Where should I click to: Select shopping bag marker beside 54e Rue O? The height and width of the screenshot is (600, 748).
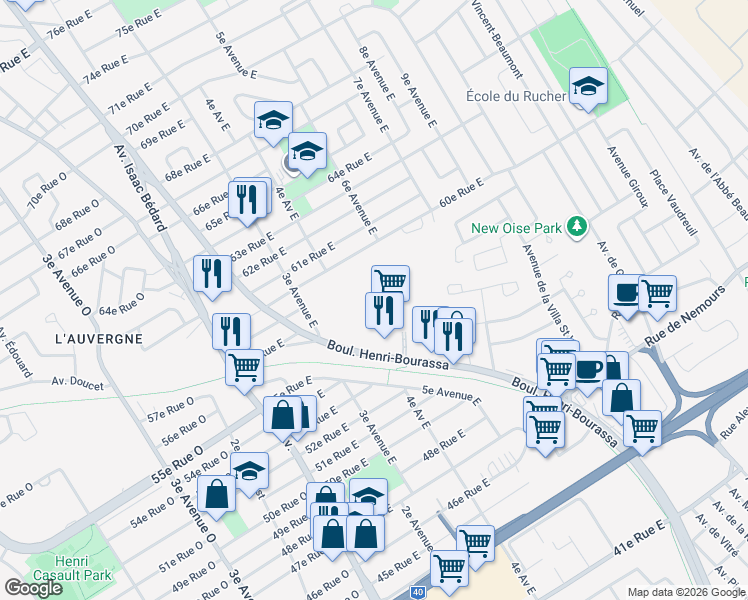click(x=216, y=497)
